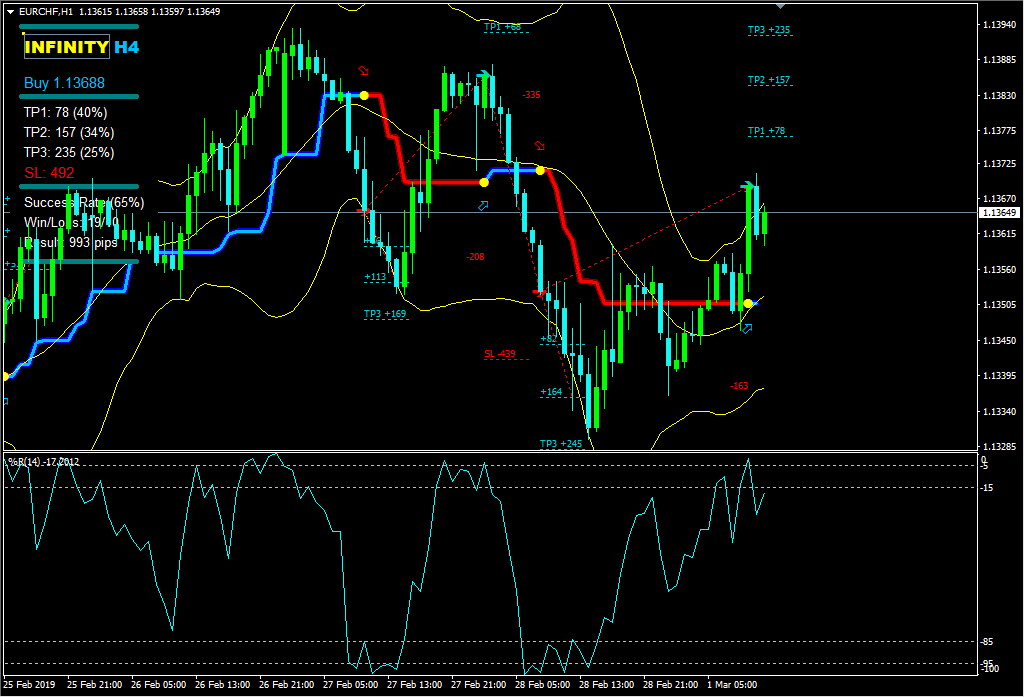Click the red '-208' loss label

pos(475,257)
